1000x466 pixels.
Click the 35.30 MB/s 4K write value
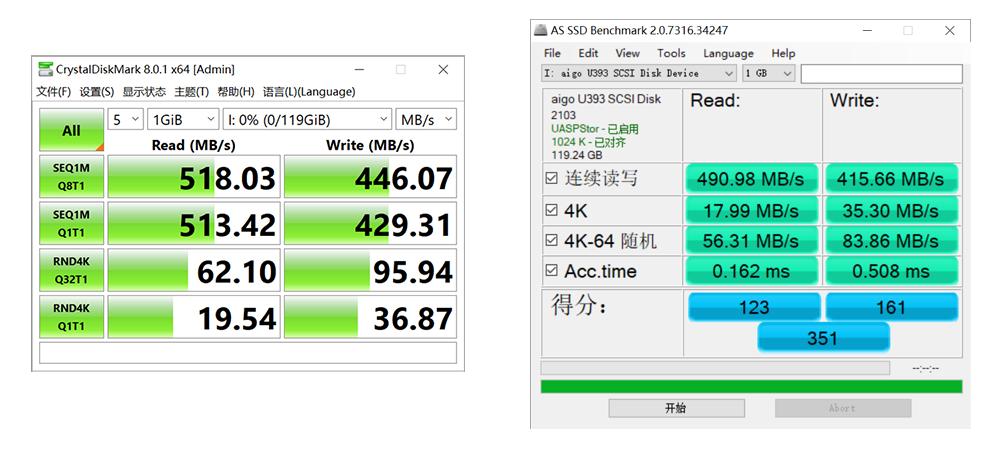click(x=891, y=210)
